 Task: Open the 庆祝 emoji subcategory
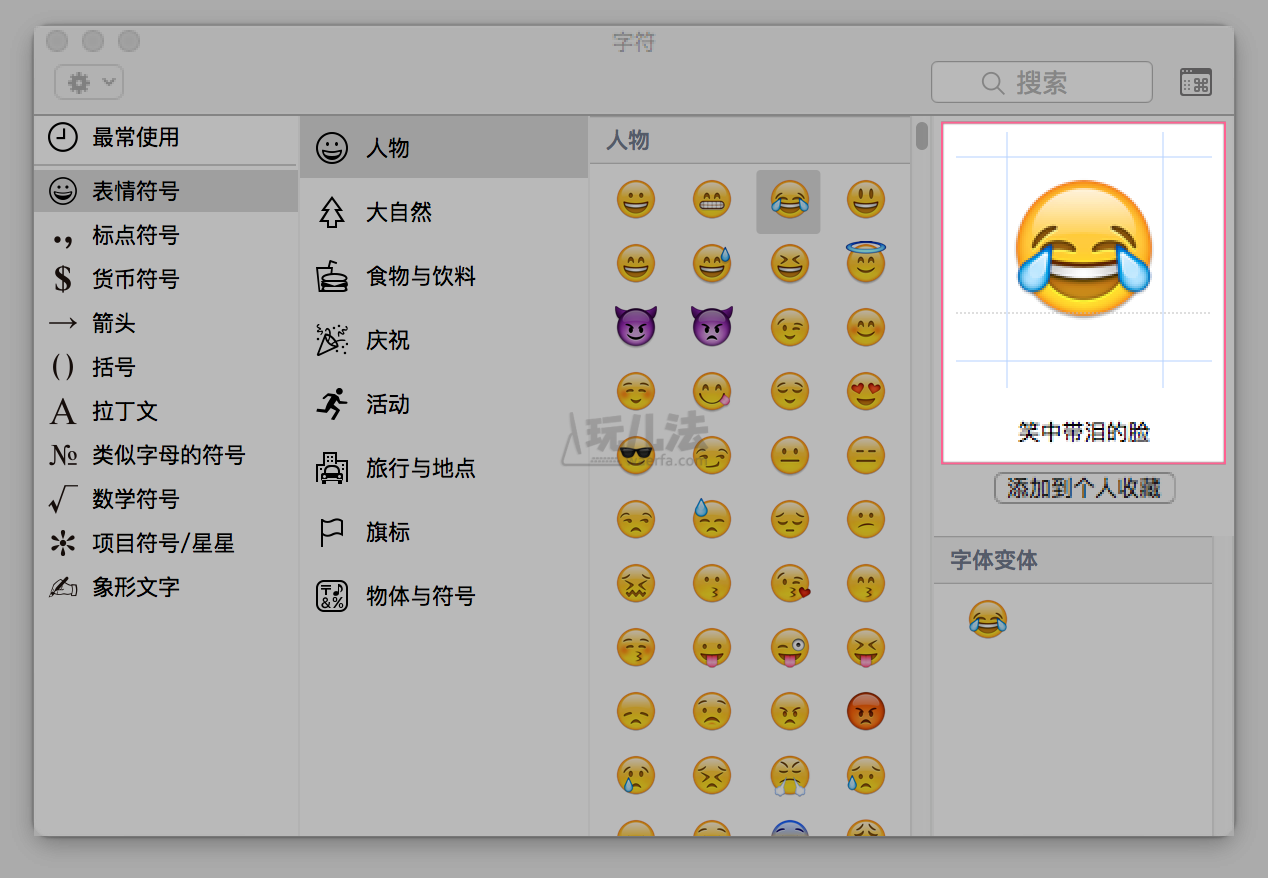[x=444, y=340]
